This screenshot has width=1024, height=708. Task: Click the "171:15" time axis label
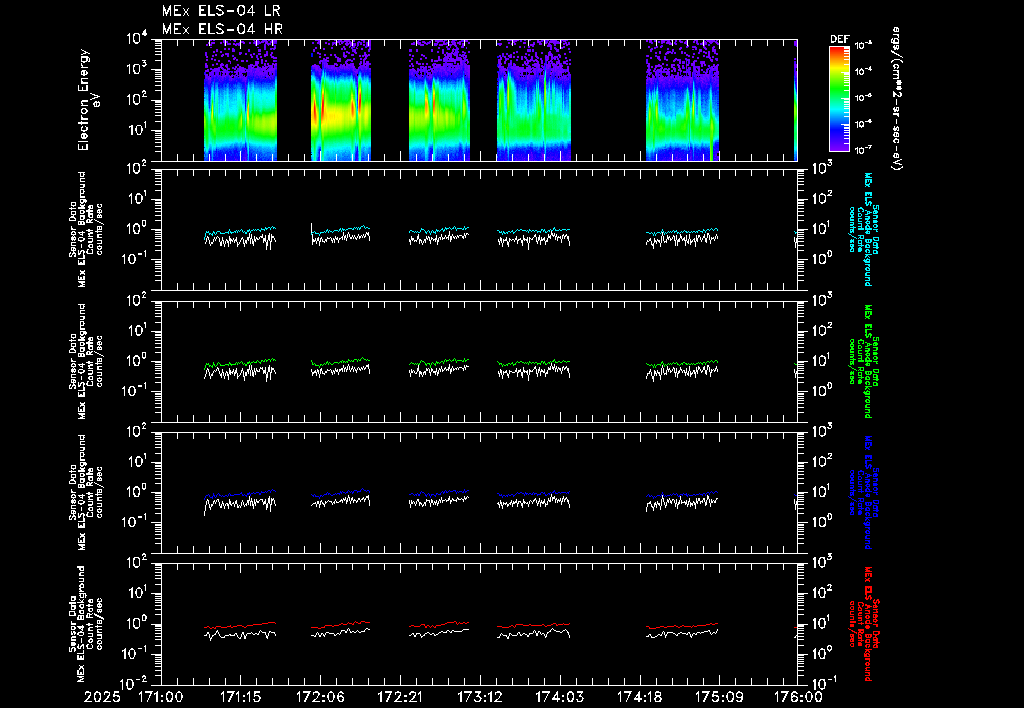click(240, 698)
